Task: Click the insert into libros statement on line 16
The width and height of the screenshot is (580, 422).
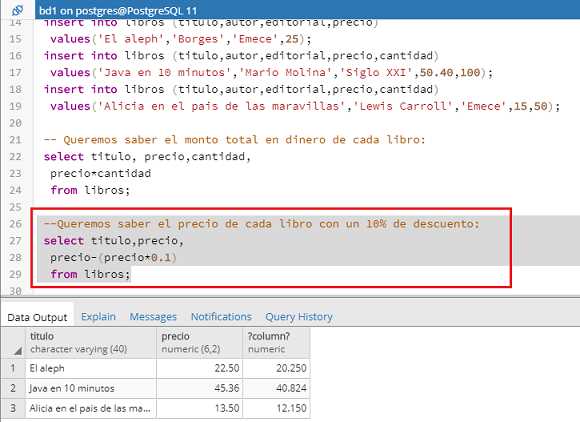Action: [241, 56]
